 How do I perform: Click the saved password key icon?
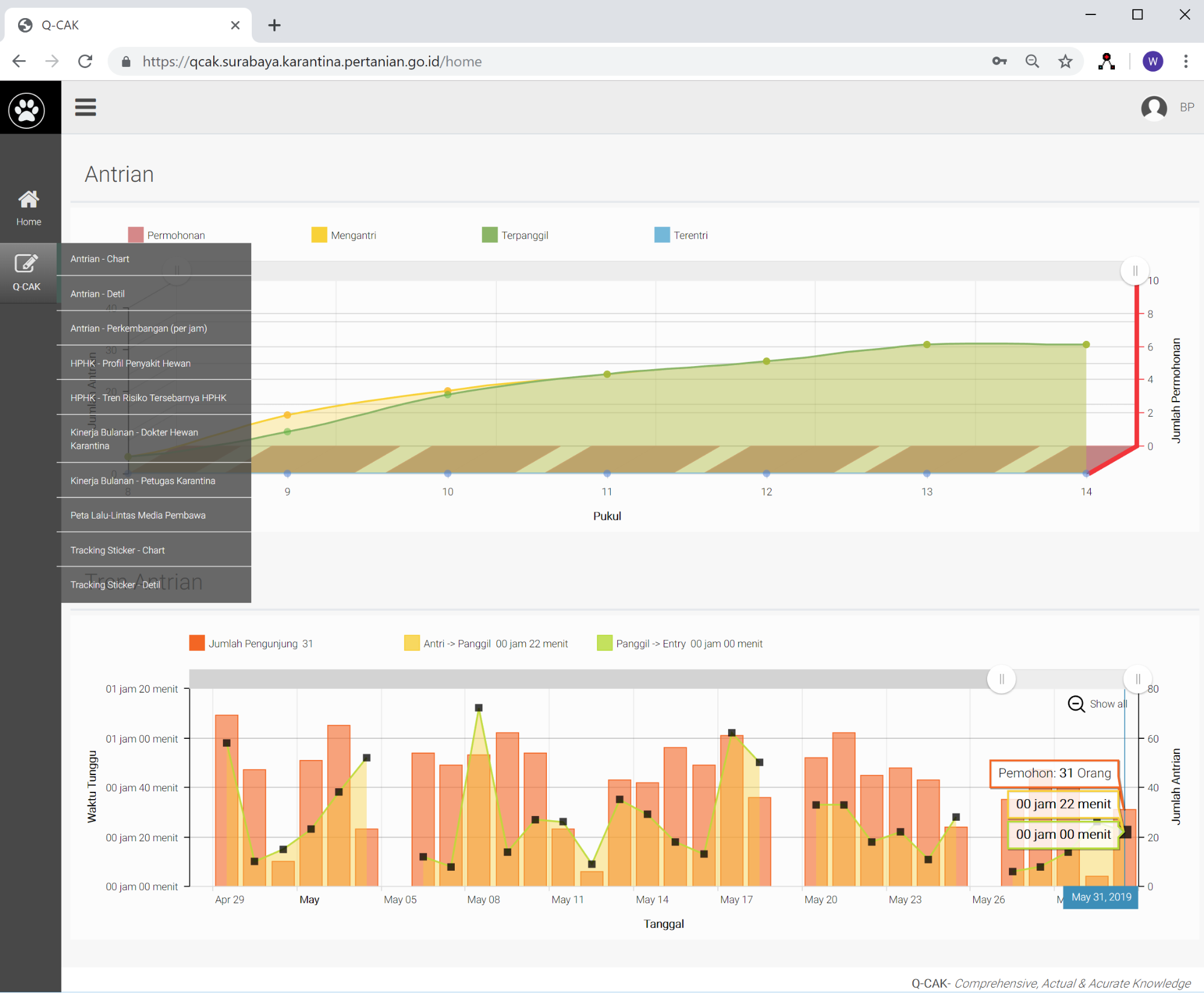pos(999,61)
